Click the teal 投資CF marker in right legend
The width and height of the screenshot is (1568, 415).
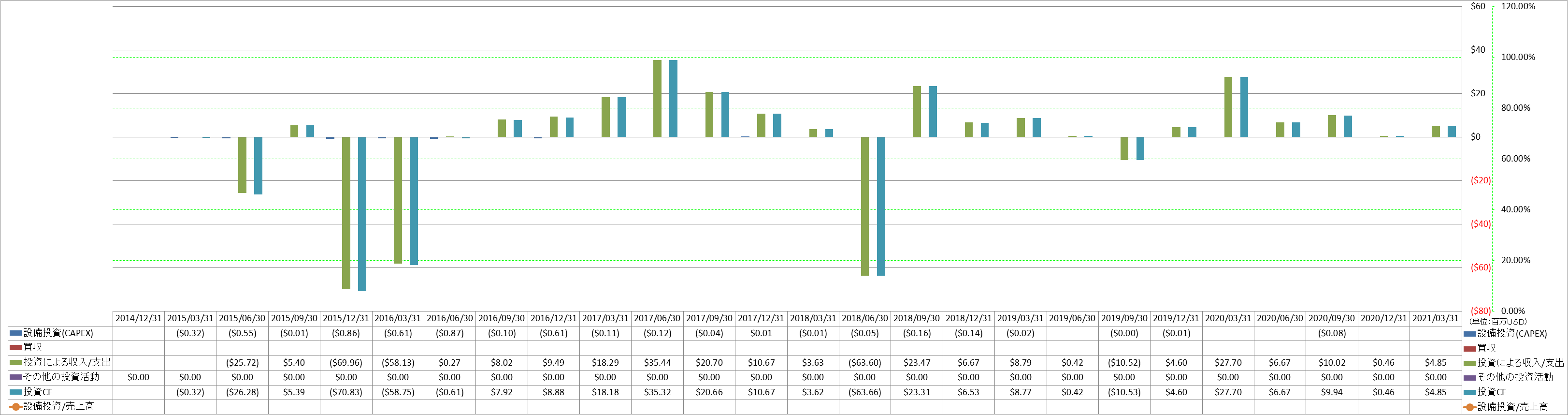pyautogui.click(x=1470, y=392)
